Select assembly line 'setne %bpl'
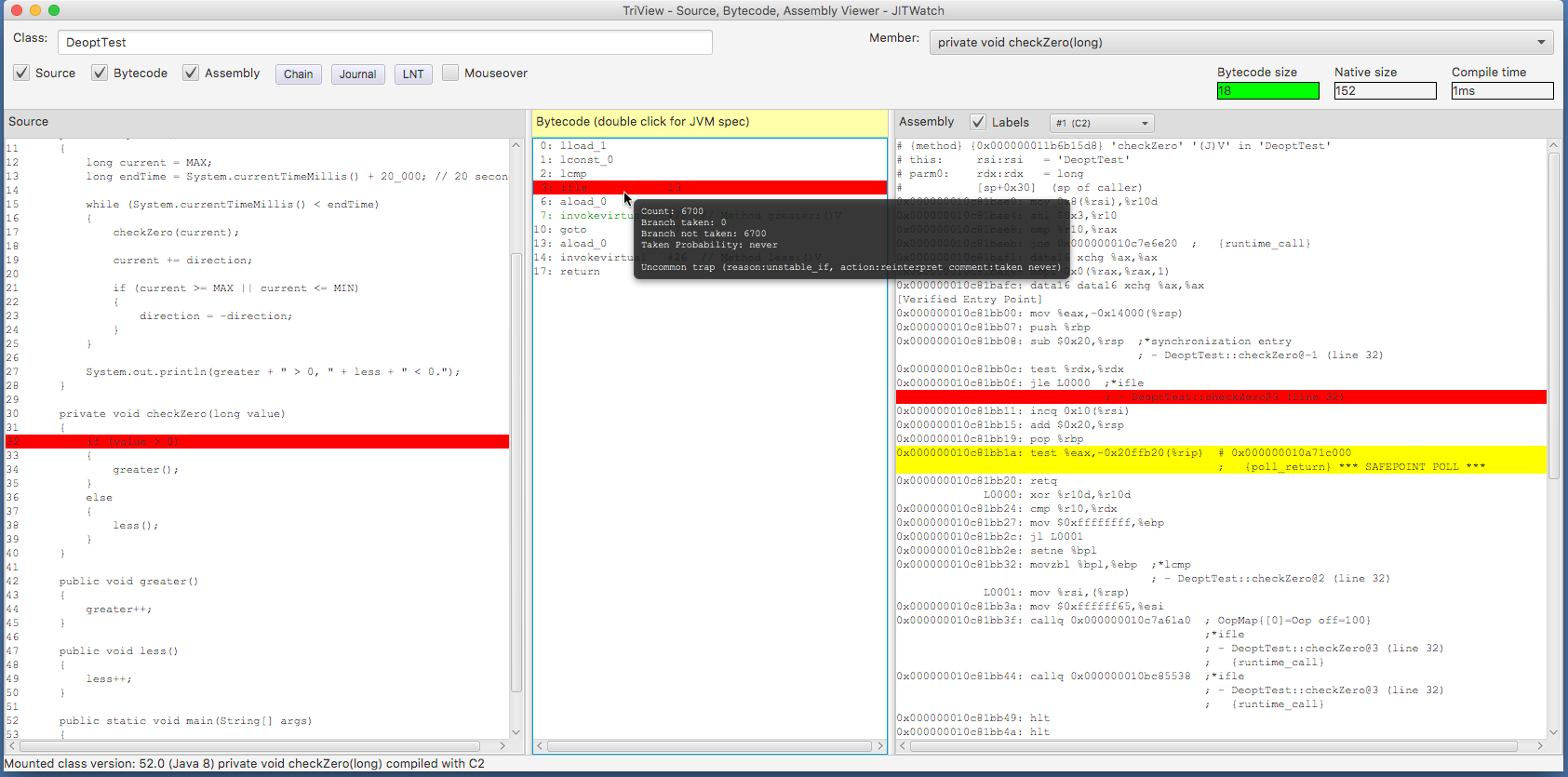This screenshot has width=1568, height=777. click(997, 551)
